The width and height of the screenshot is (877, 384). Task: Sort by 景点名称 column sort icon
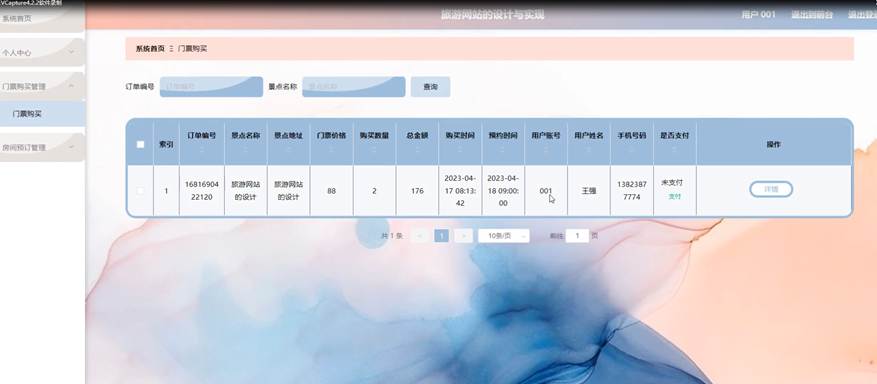(246, 150)
